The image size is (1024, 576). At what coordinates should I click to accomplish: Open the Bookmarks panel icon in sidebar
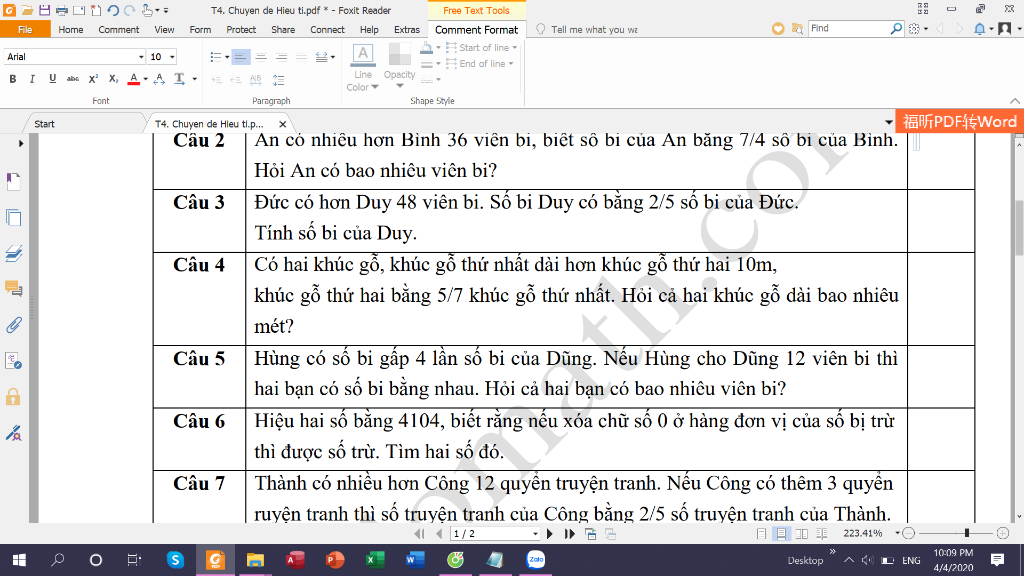[x=13, y=181]
